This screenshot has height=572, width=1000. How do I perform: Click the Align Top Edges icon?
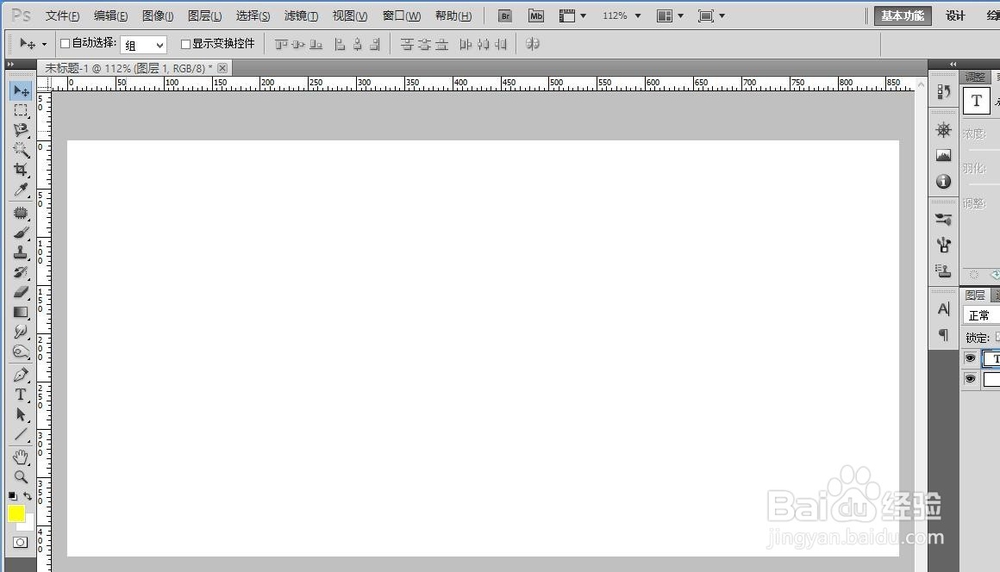[x=281, y=44]
